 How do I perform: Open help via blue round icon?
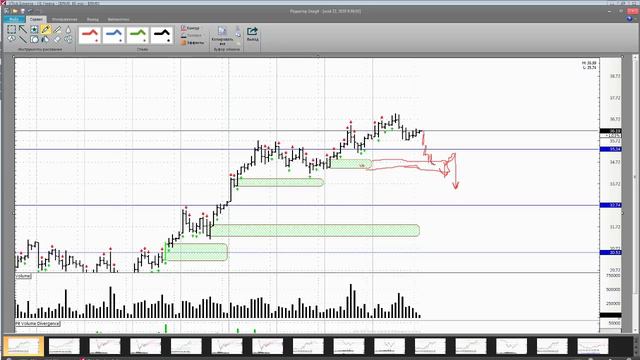(629, 19)
